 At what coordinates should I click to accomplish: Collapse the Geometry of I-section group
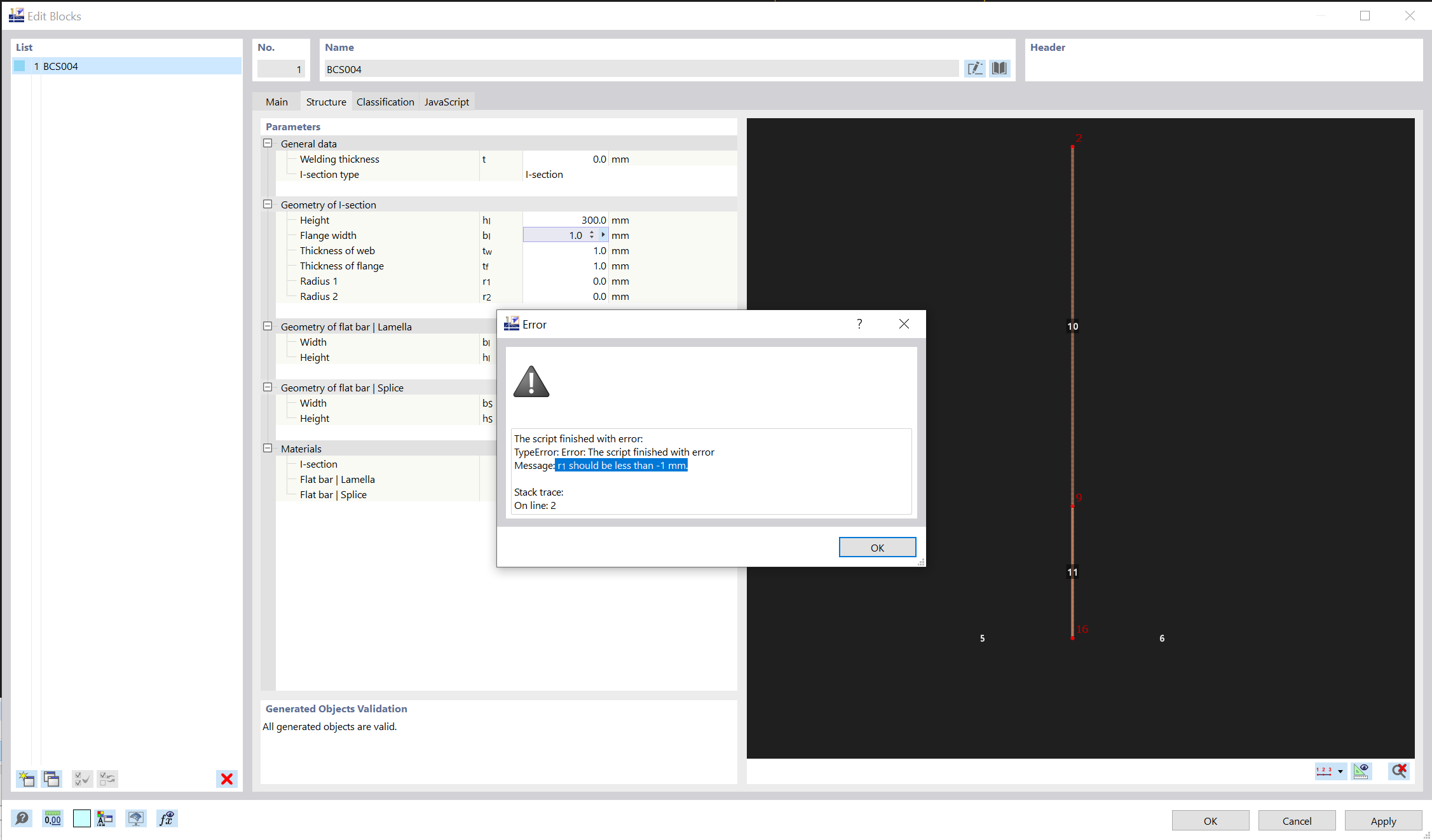pos(268,205)
